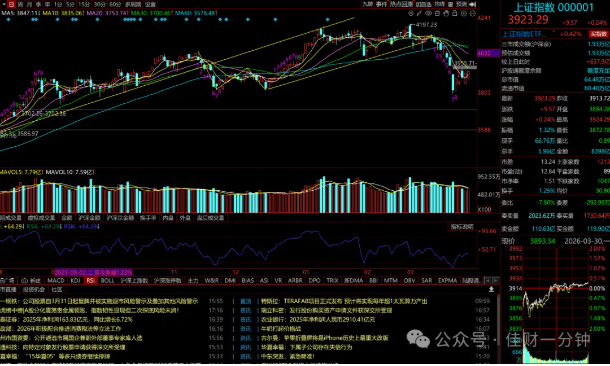Select the RSI indicator tab
The height and width of the screenshot is (366, 610).
(x=90, y=280)
